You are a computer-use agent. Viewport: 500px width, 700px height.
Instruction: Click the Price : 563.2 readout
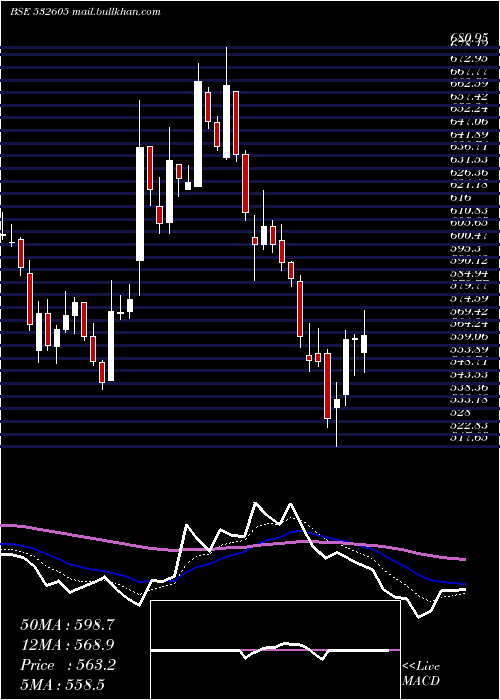click(x=68, y=665)
